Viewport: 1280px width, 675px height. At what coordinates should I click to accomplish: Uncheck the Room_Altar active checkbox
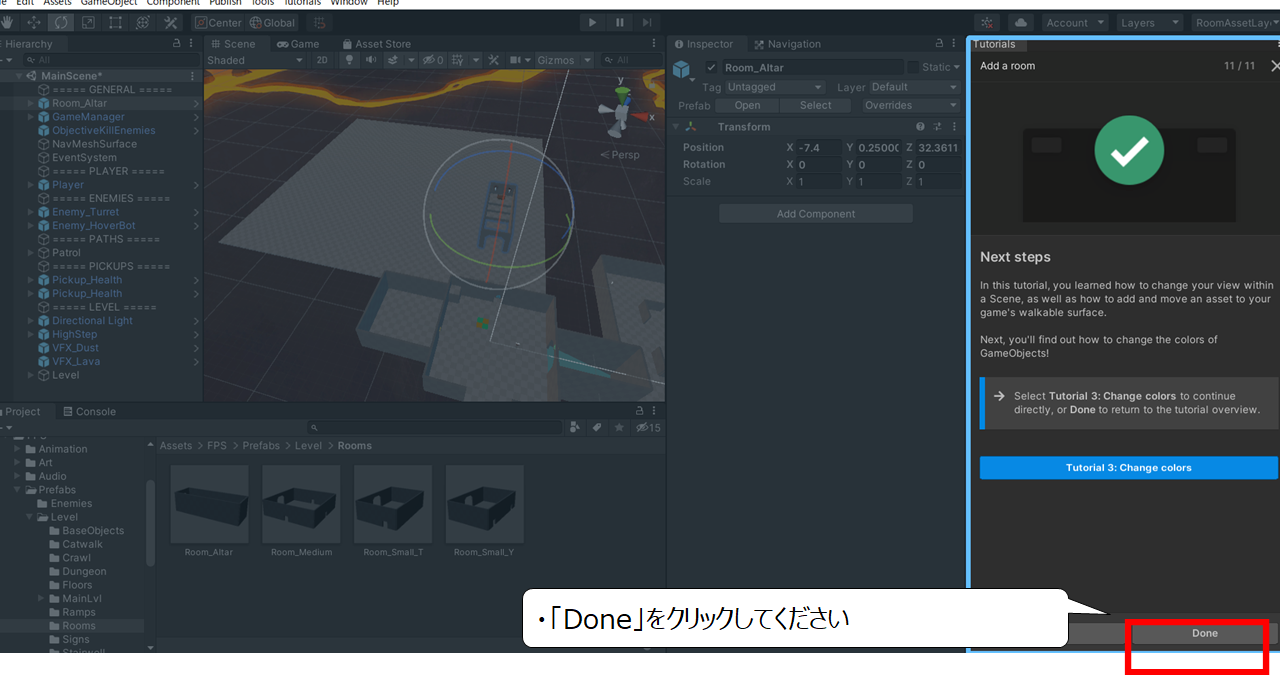(711, 67)
